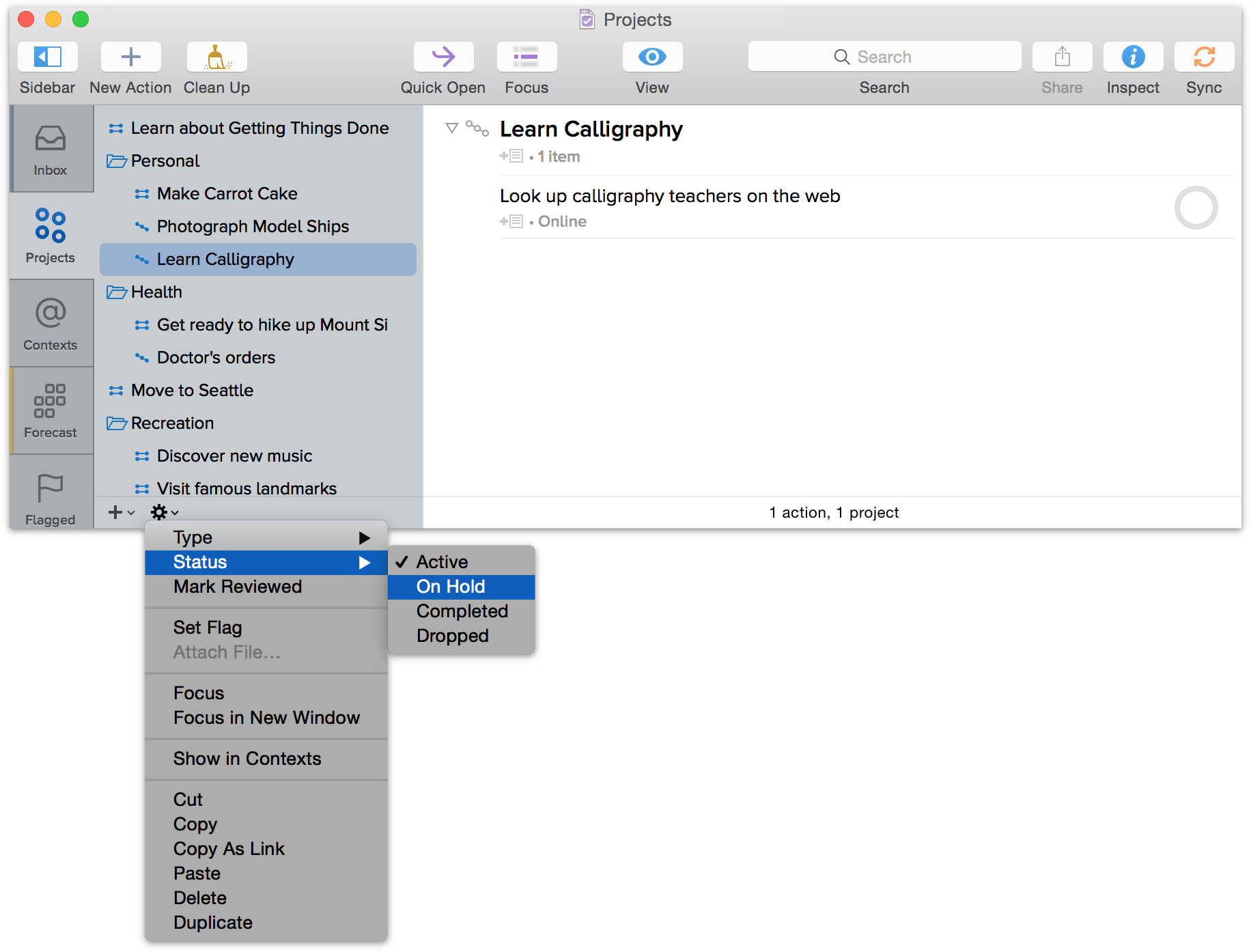Choose Copy As Link
Viewport: 1251px width, 952px height.
tap(266, 849)
